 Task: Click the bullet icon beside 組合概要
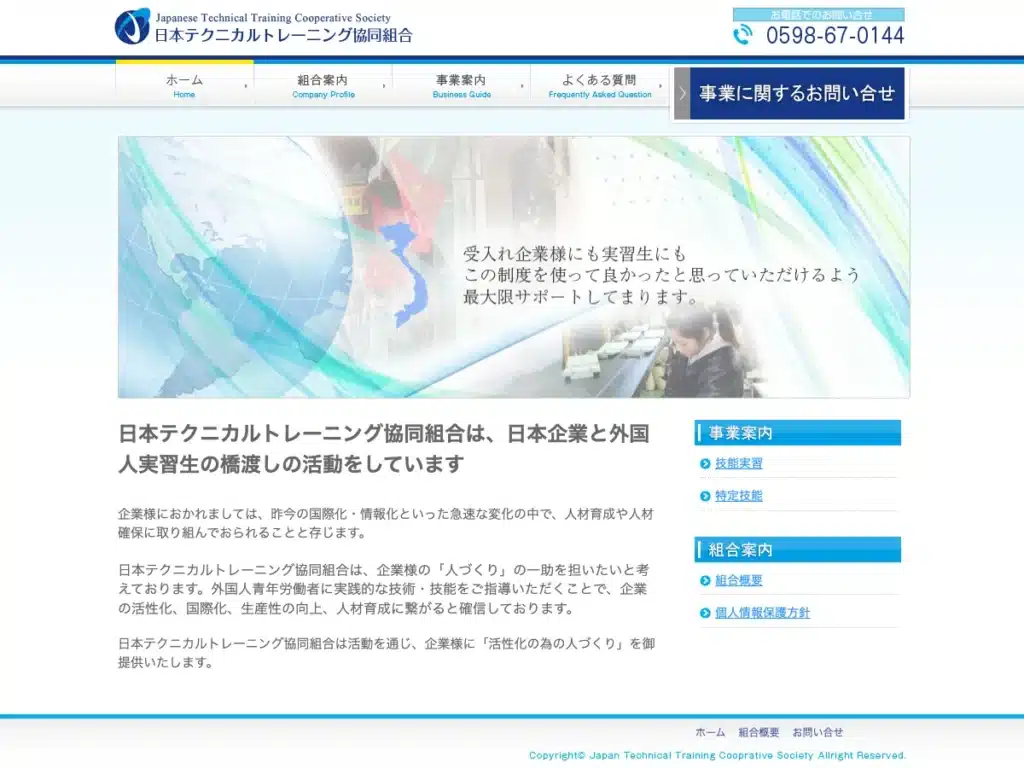(705, 581)
